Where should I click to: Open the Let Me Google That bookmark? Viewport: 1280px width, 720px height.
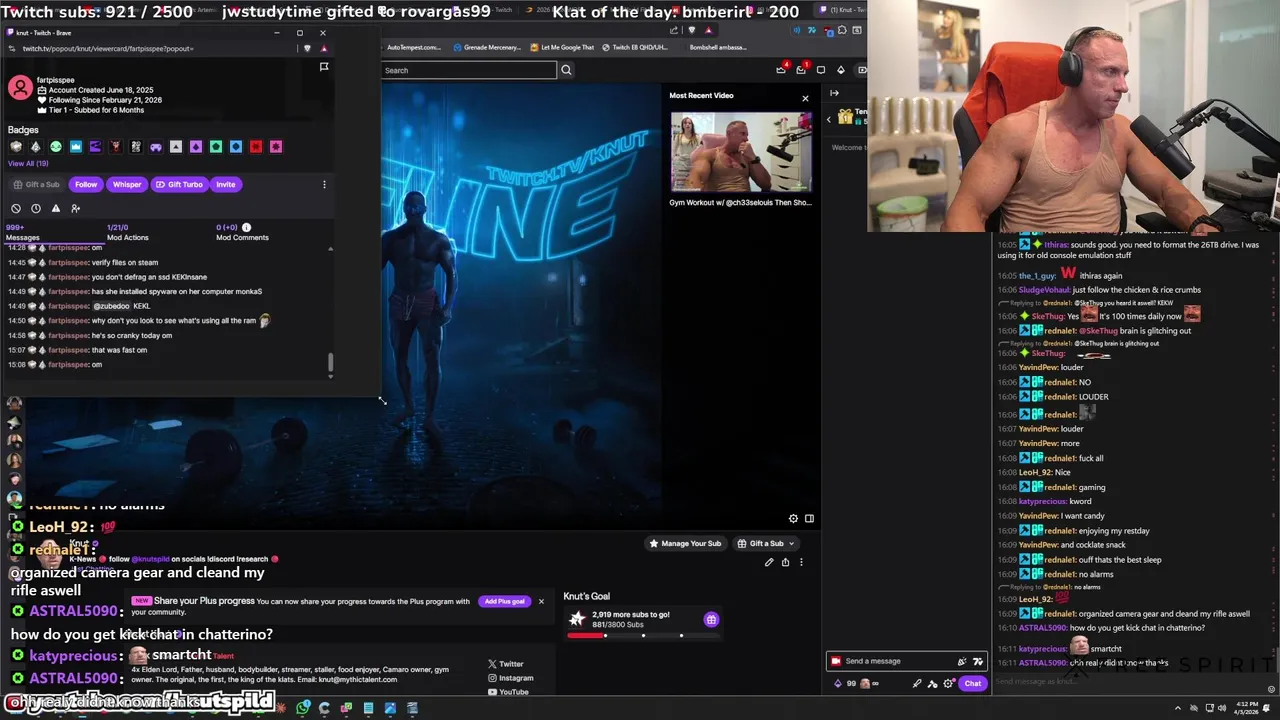pos(562,47)
